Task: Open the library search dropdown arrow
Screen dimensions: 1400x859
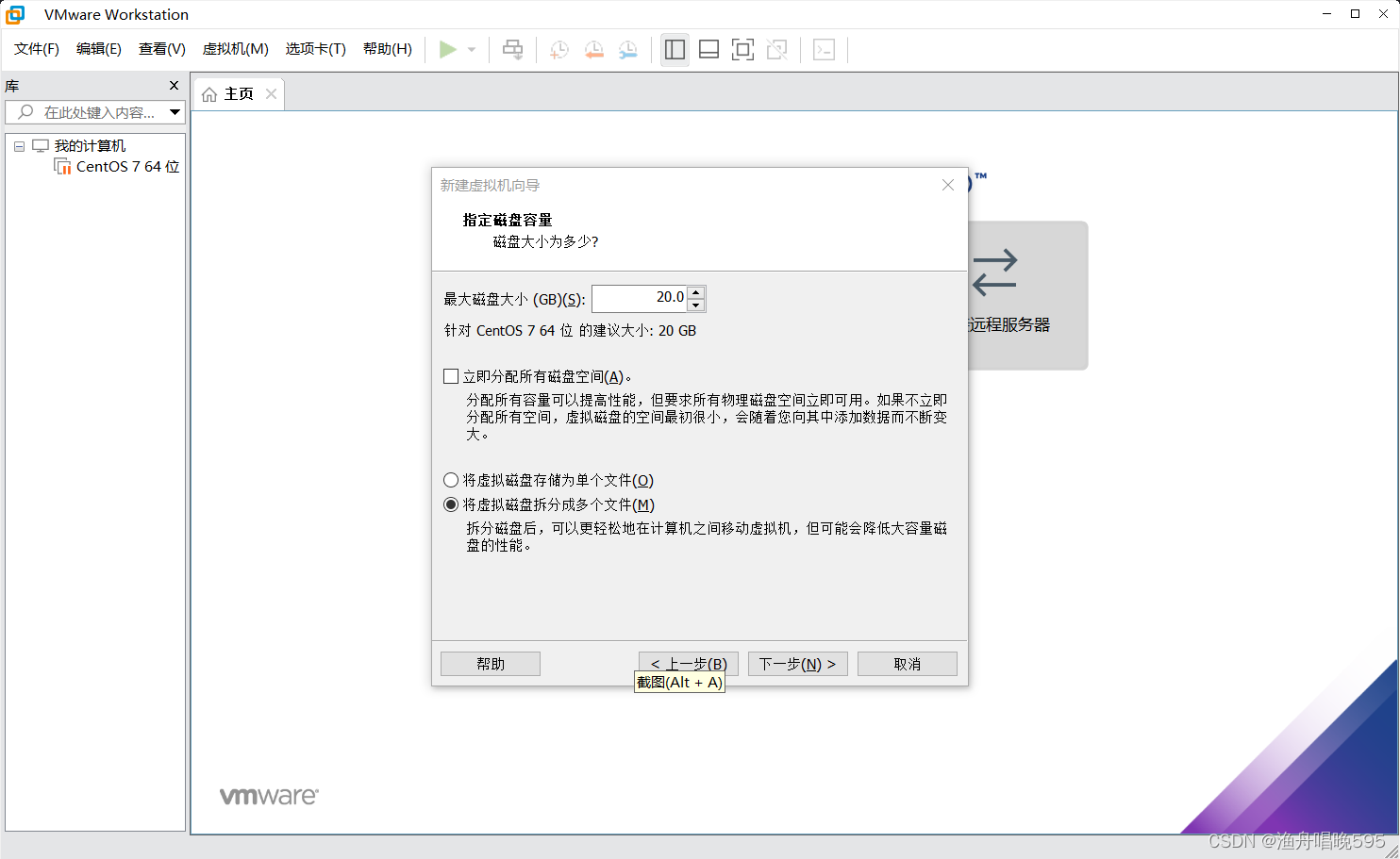Action: point(175,112)
